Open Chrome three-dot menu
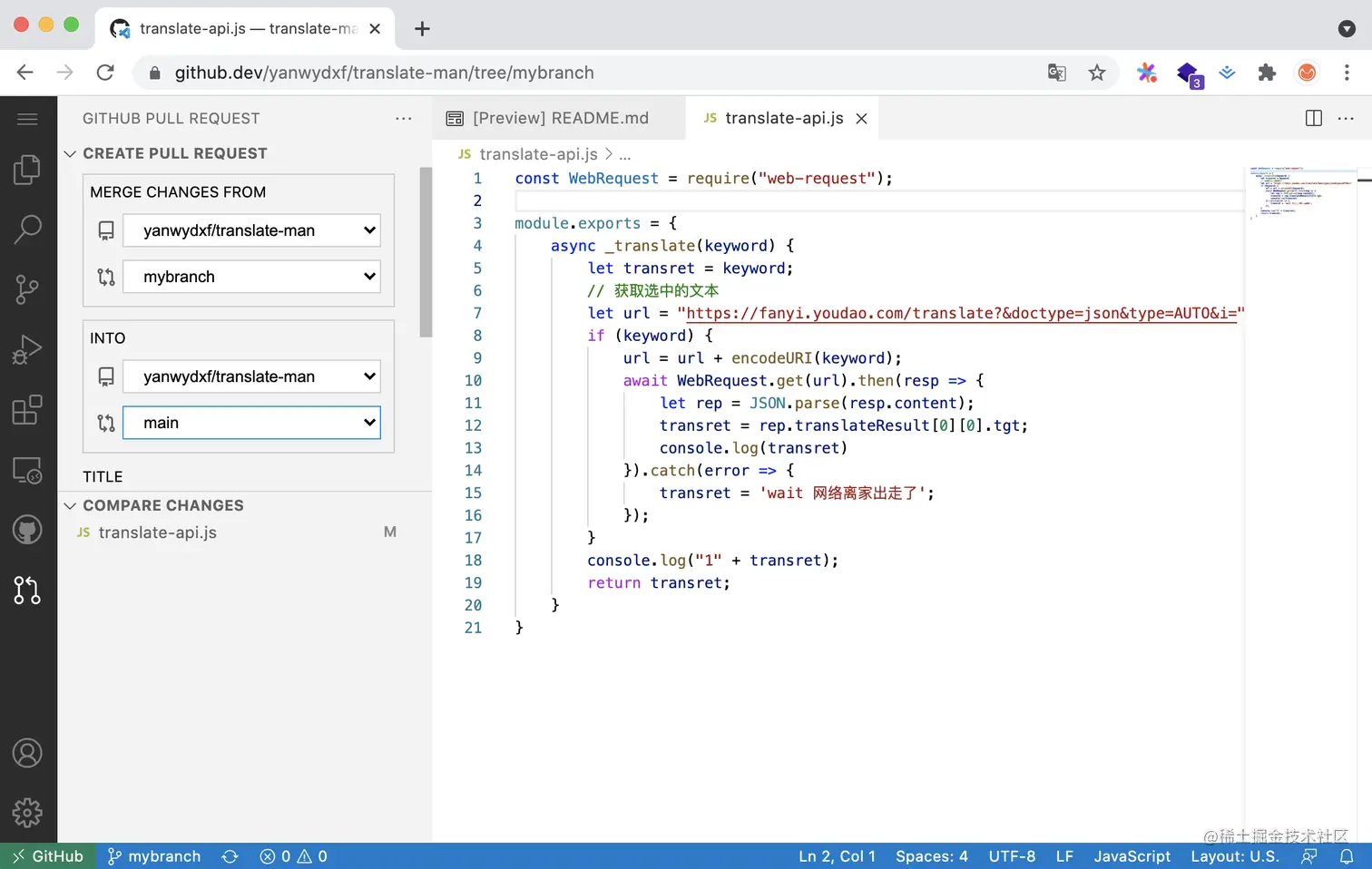The width and height of the screenshot is (1372, 869). (x=1347, y=73)
